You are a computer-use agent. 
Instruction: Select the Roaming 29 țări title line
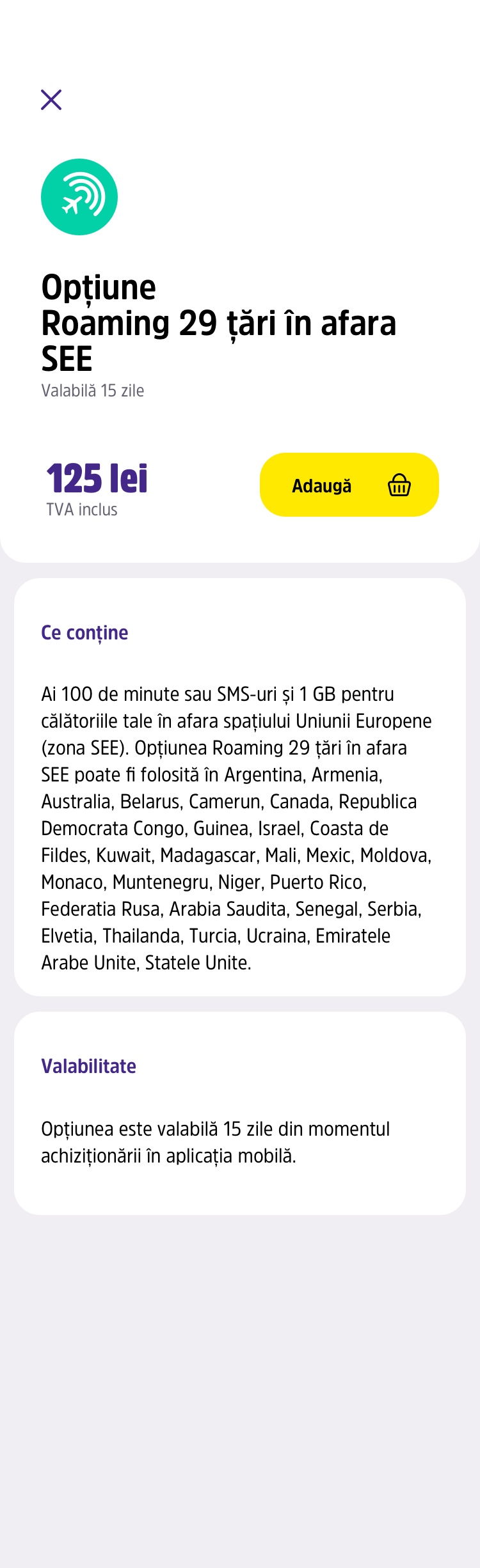(x=219, y=323)
